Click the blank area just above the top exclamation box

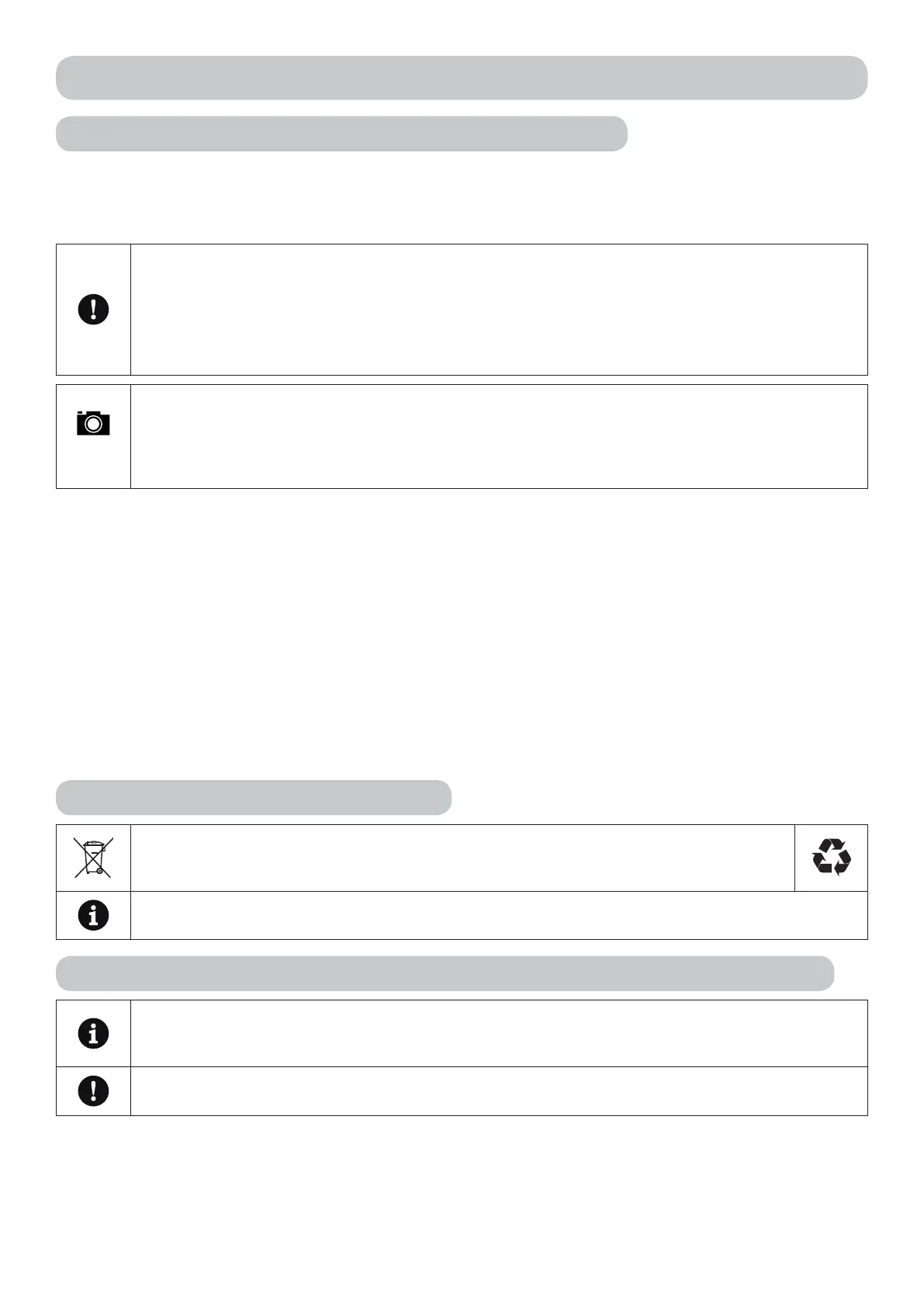coord(461,198)
